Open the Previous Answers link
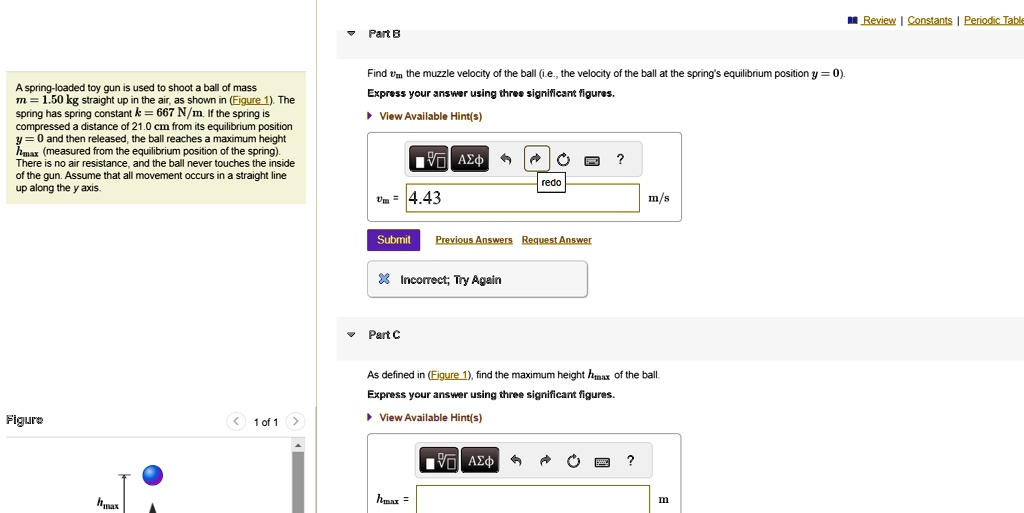Image resolution: width=1024 pixels, height=513 pixels. [474, 240]
